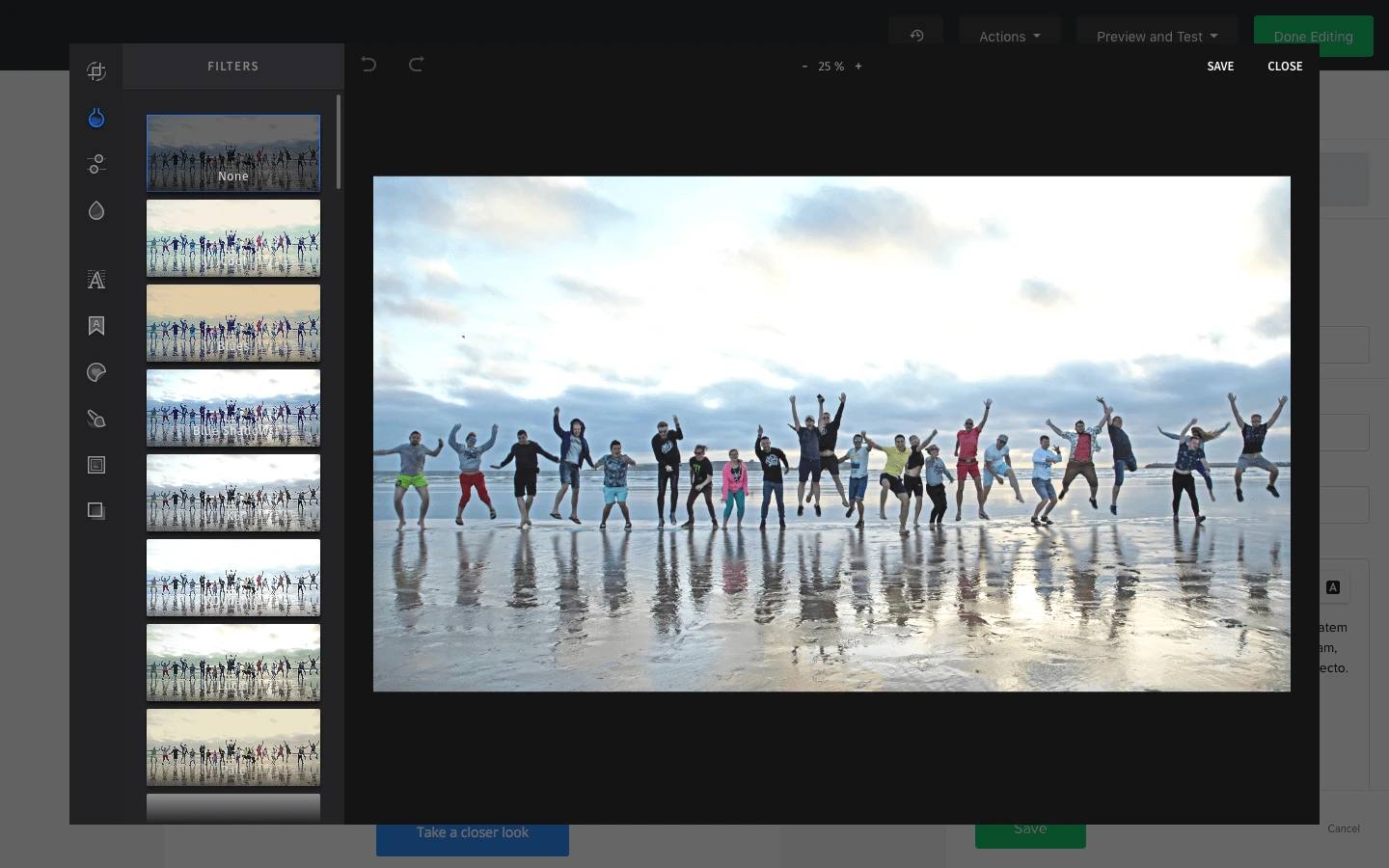Select the Focus droplet tool
The width and height of the screenshot is (1389, 868).
click(95, 210)
